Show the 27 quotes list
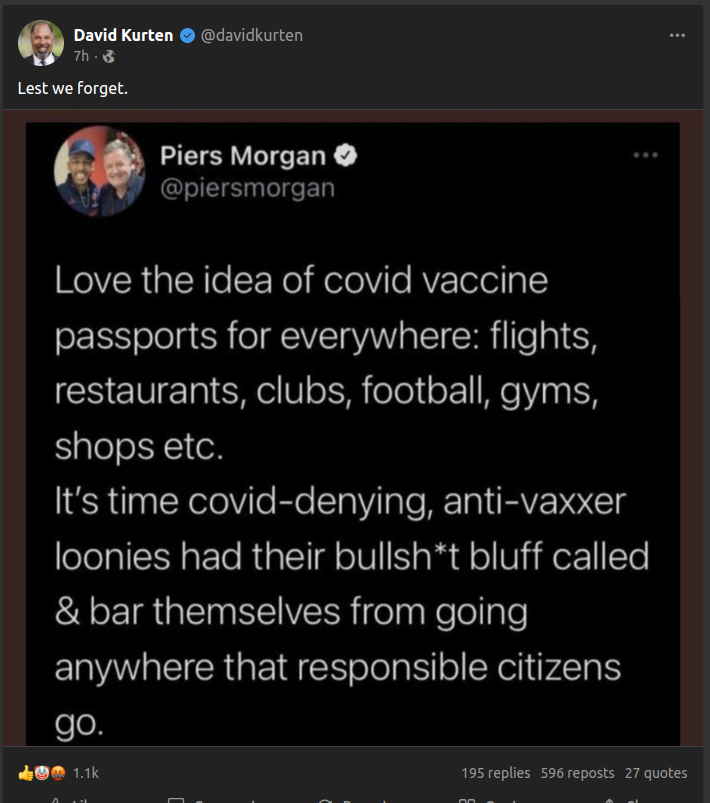The image size is (710, 803). pyautogui.click(x=656, y=772)
